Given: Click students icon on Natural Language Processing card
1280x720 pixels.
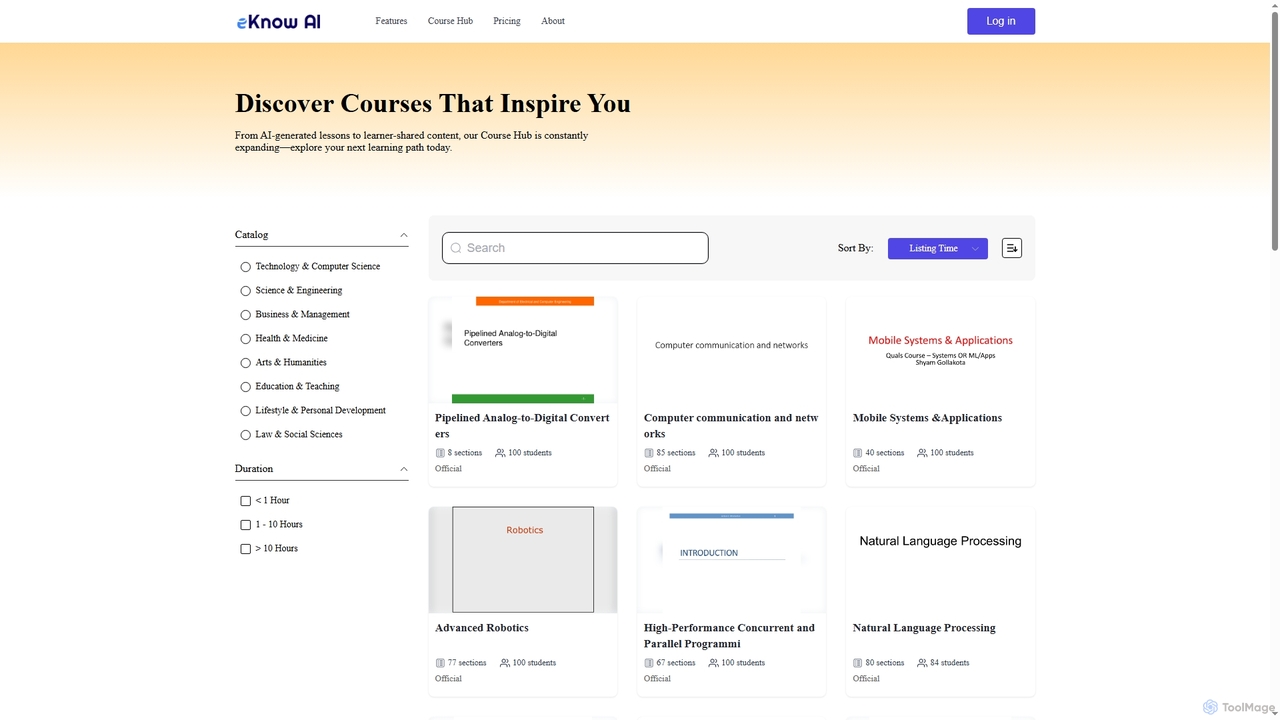Looking at the screenshot, I should point(922,663).
